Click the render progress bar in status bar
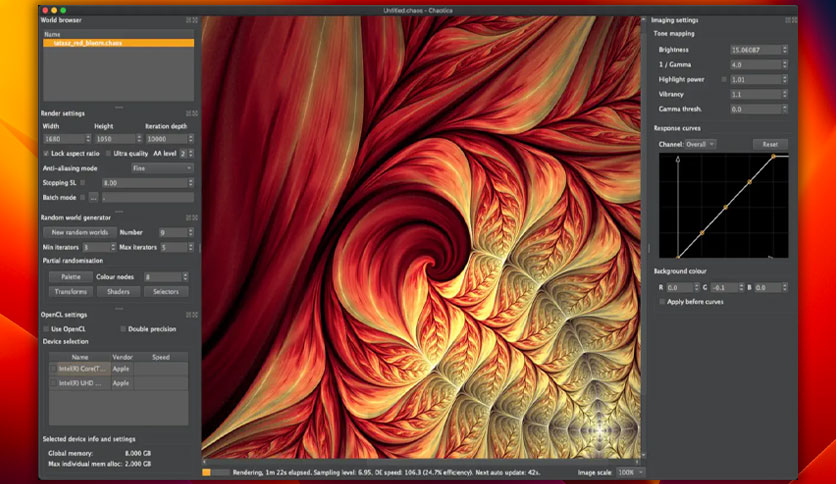The image size is (836, 484). (215, 473)
